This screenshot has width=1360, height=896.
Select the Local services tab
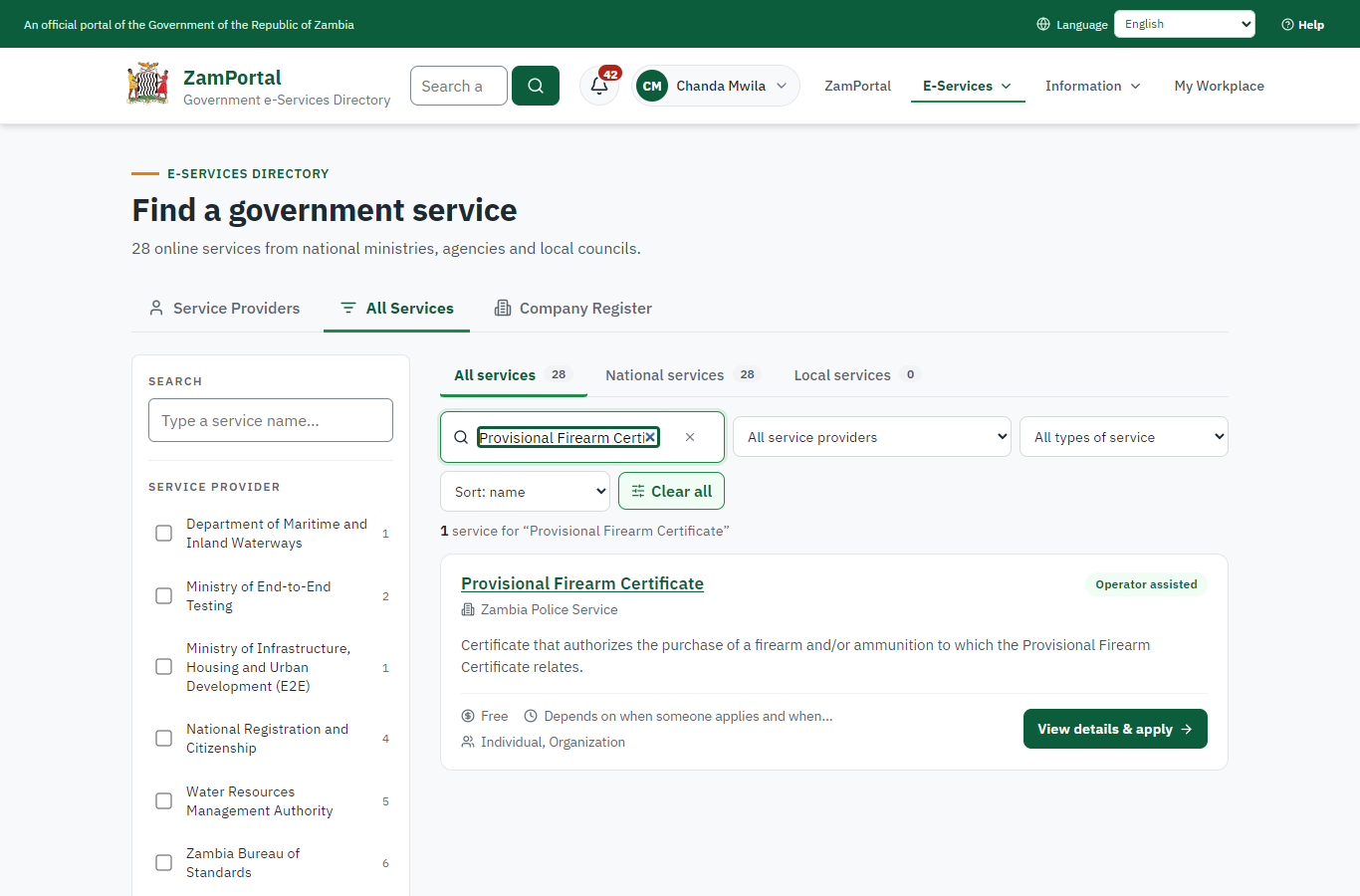856,375
